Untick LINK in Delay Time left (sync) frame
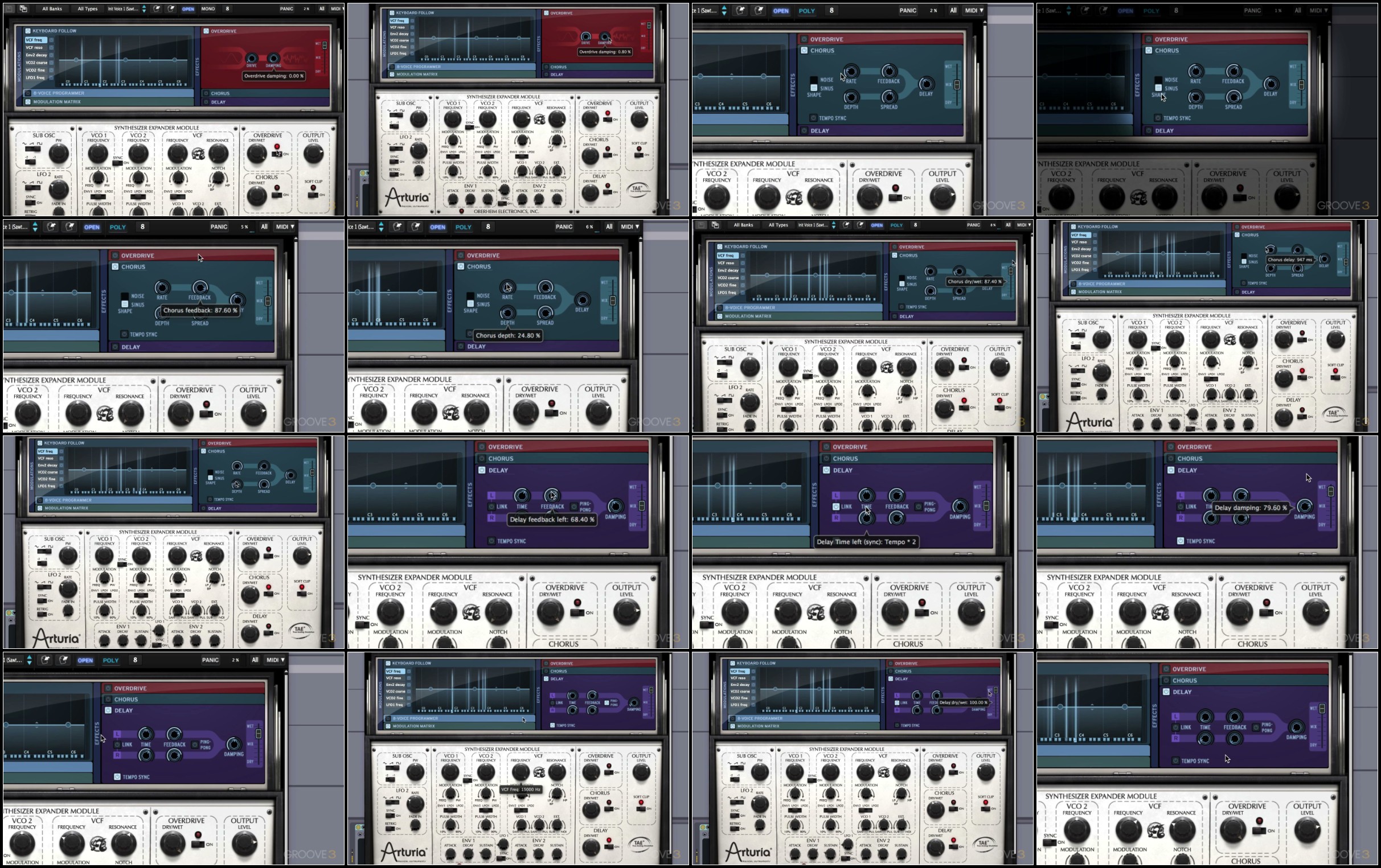Viewport: 1381px width, 868px height. point(836,507)
